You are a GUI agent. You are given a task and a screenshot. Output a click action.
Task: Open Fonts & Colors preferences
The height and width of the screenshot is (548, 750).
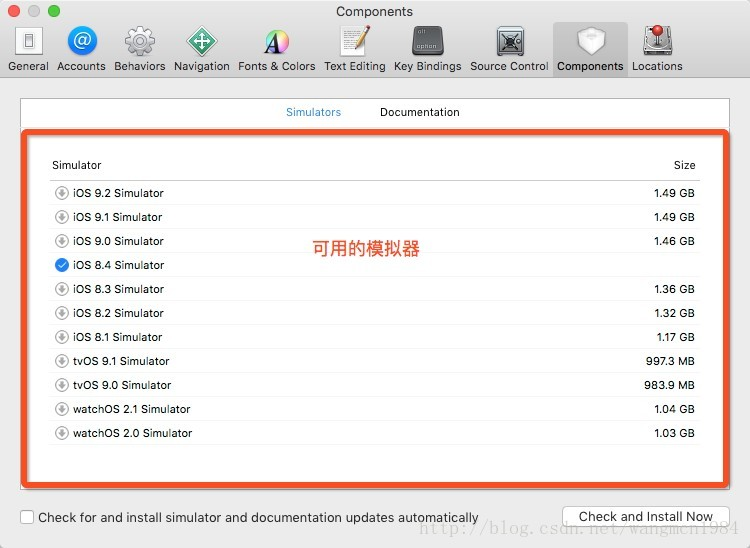click(x=276, y=49)
